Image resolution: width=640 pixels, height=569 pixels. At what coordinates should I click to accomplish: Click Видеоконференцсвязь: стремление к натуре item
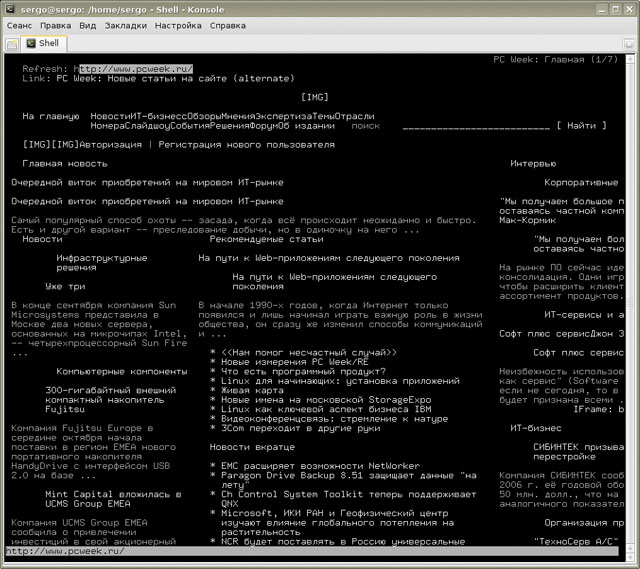[x=334, y=419]
